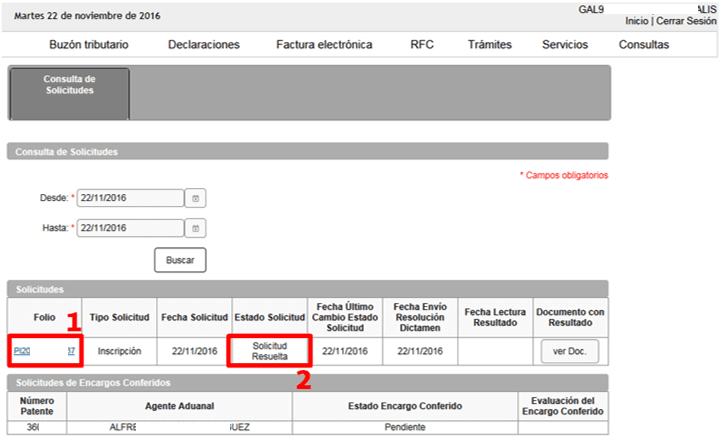Click Evaluación del Encargo Conferido header

pyautogui.click(x=563, y=406)
